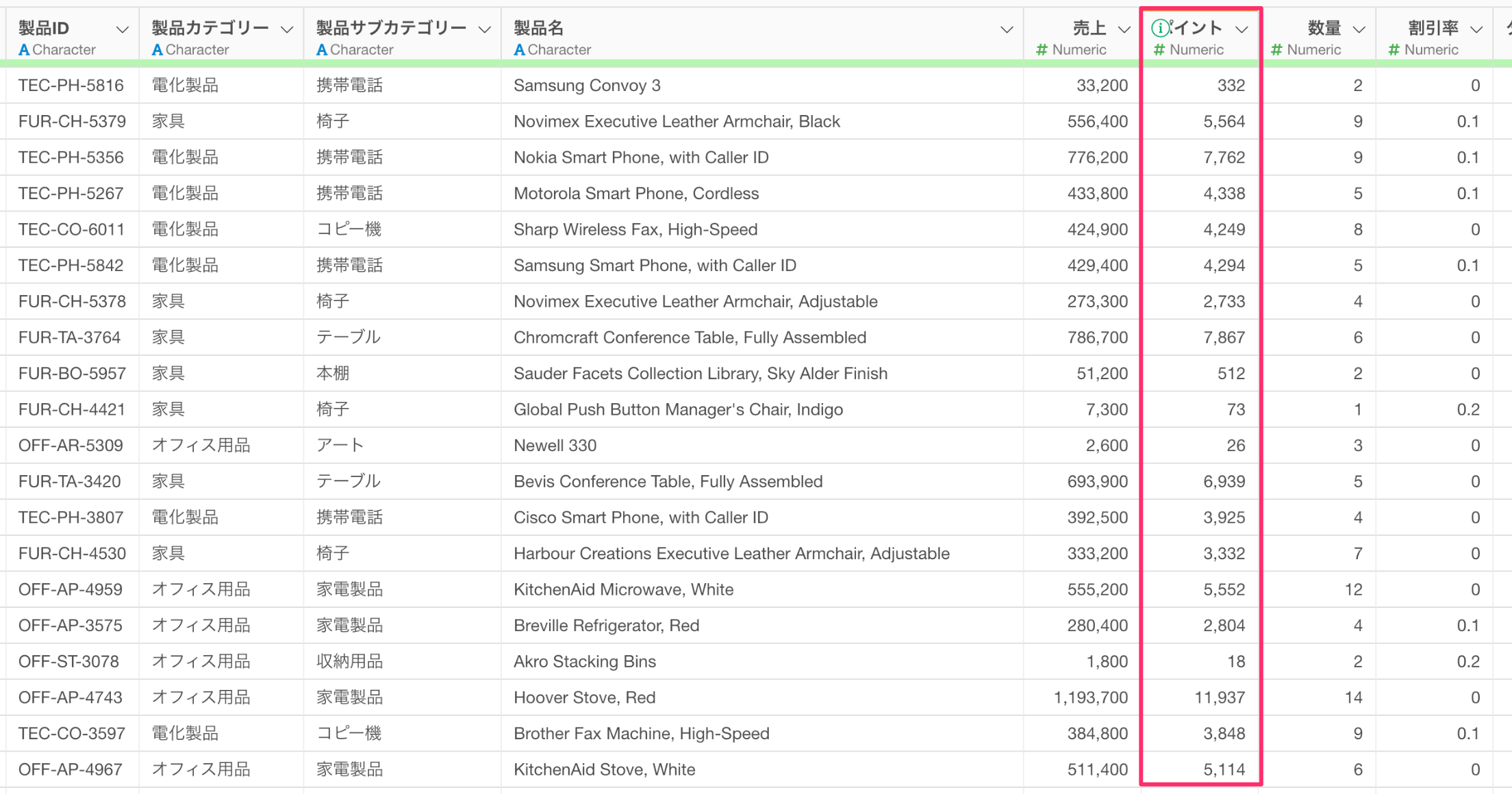This screenshot has height=794, width=1512.
Task: Click the info icon on ポイント column
Action: tap(1161, 28)
